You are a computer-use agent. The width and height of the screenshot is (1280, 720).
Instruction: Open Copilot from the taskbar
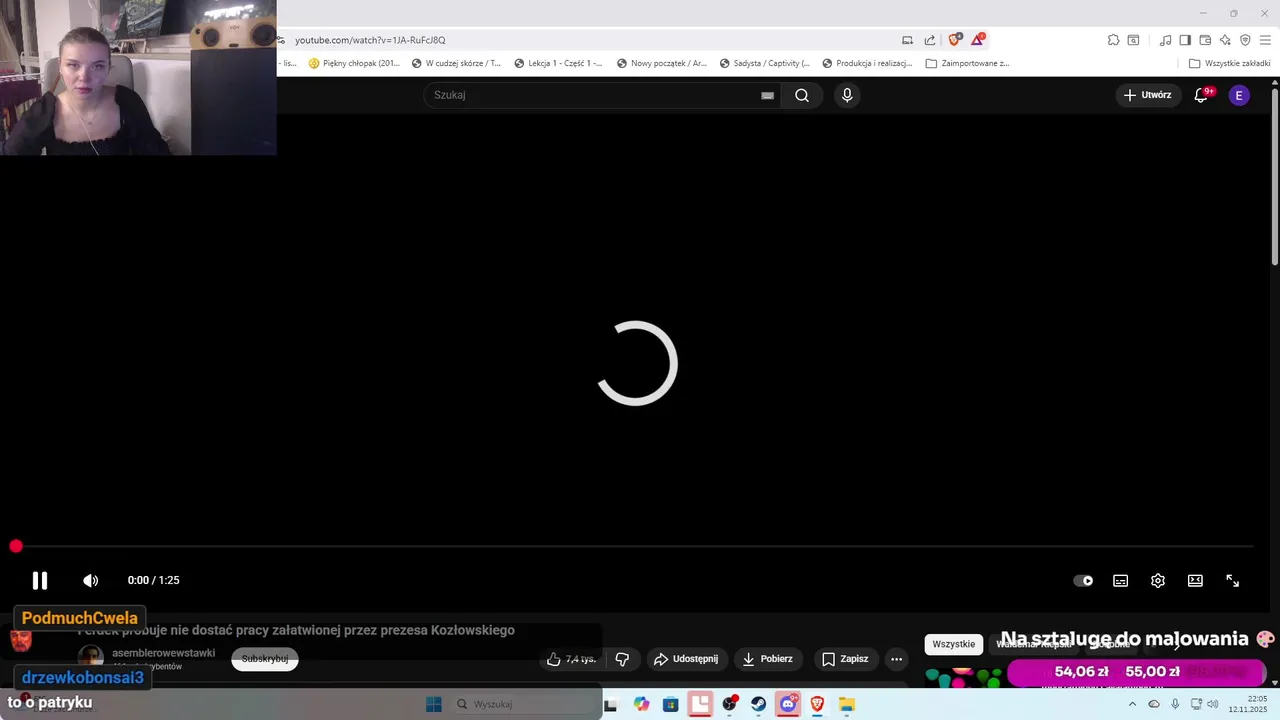(641, 704)
